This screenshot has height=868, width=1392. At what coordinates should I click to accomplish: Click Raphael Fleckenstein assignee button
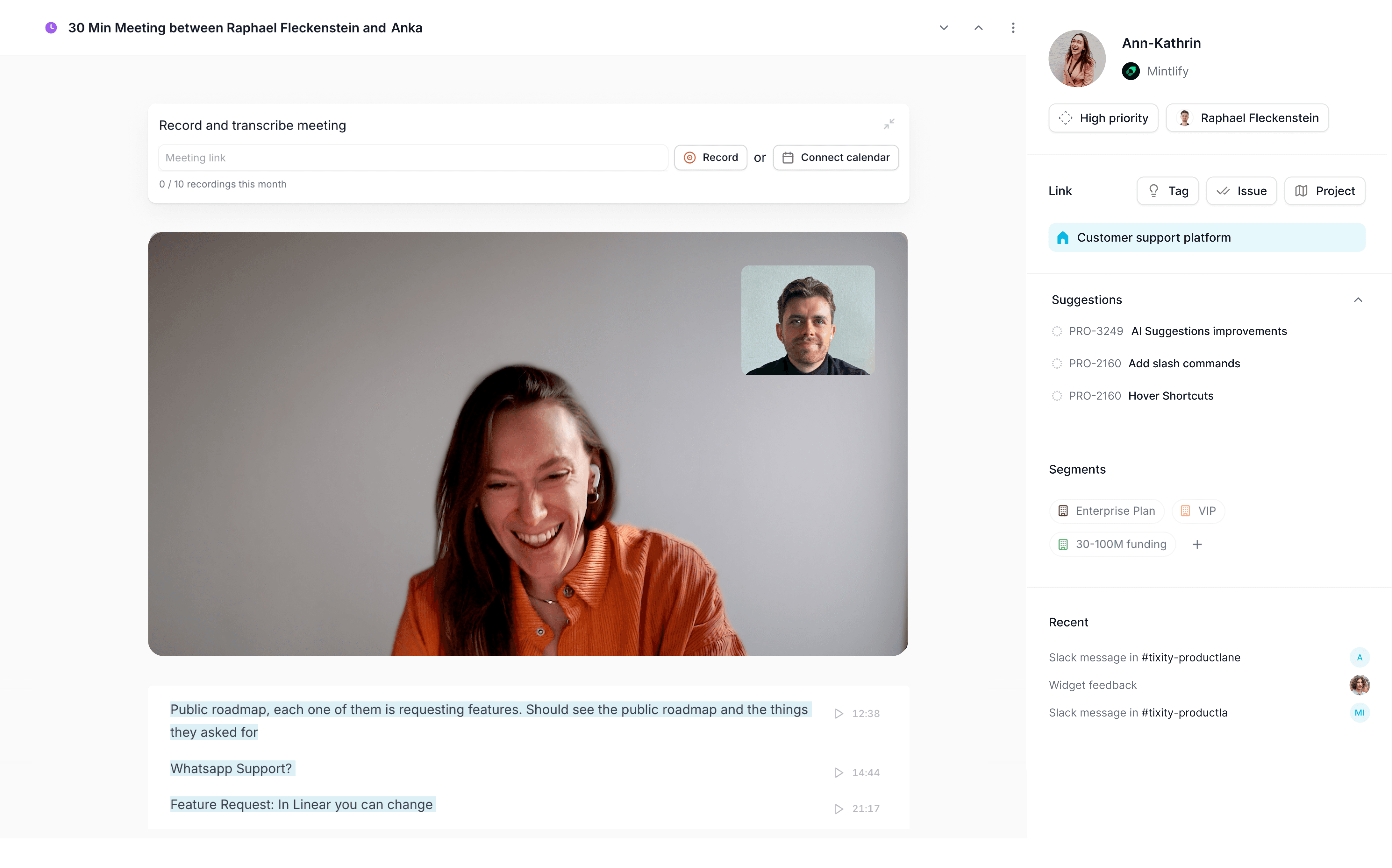pos(1249,117)
